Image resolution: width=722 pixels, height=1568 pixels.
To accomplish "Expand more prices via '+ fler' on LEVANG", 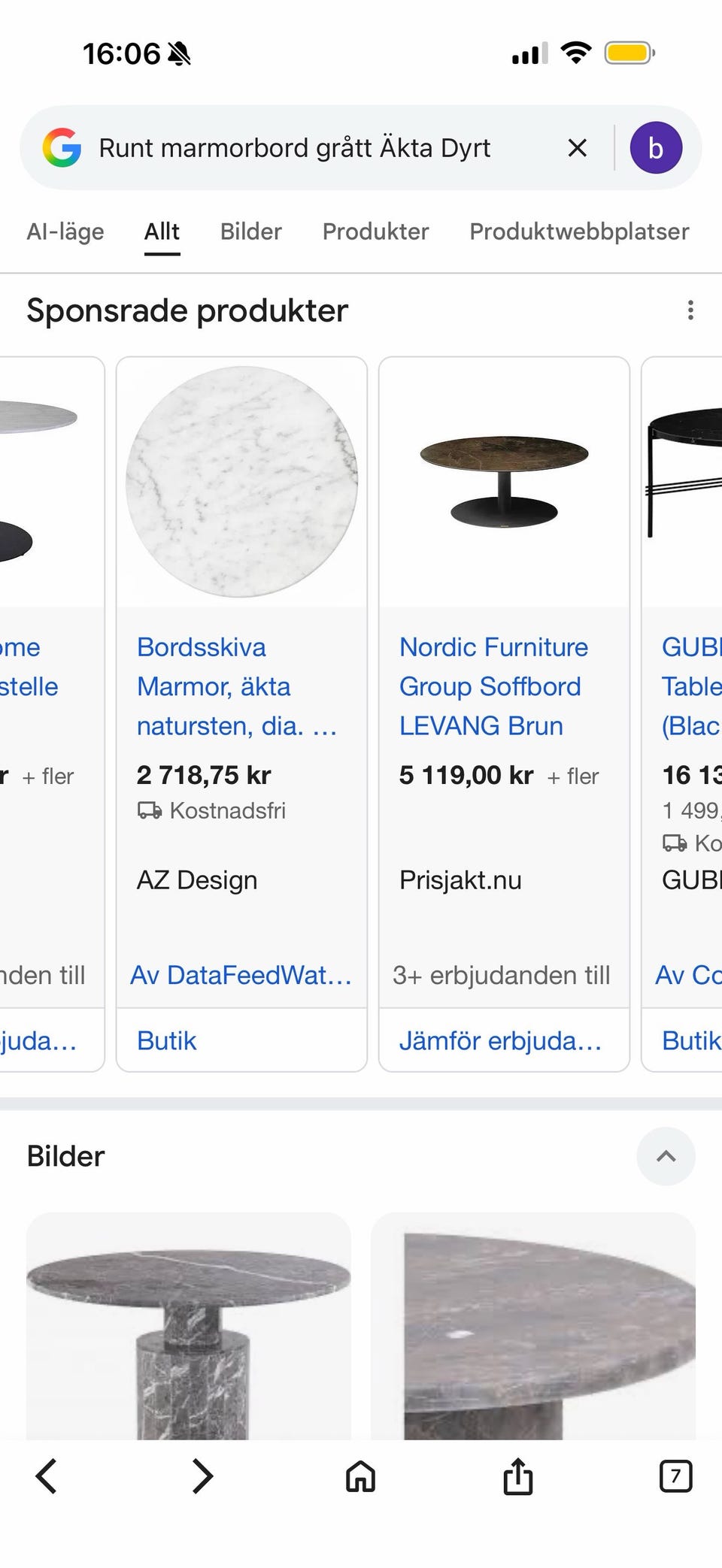I will [x=575, y=776].
